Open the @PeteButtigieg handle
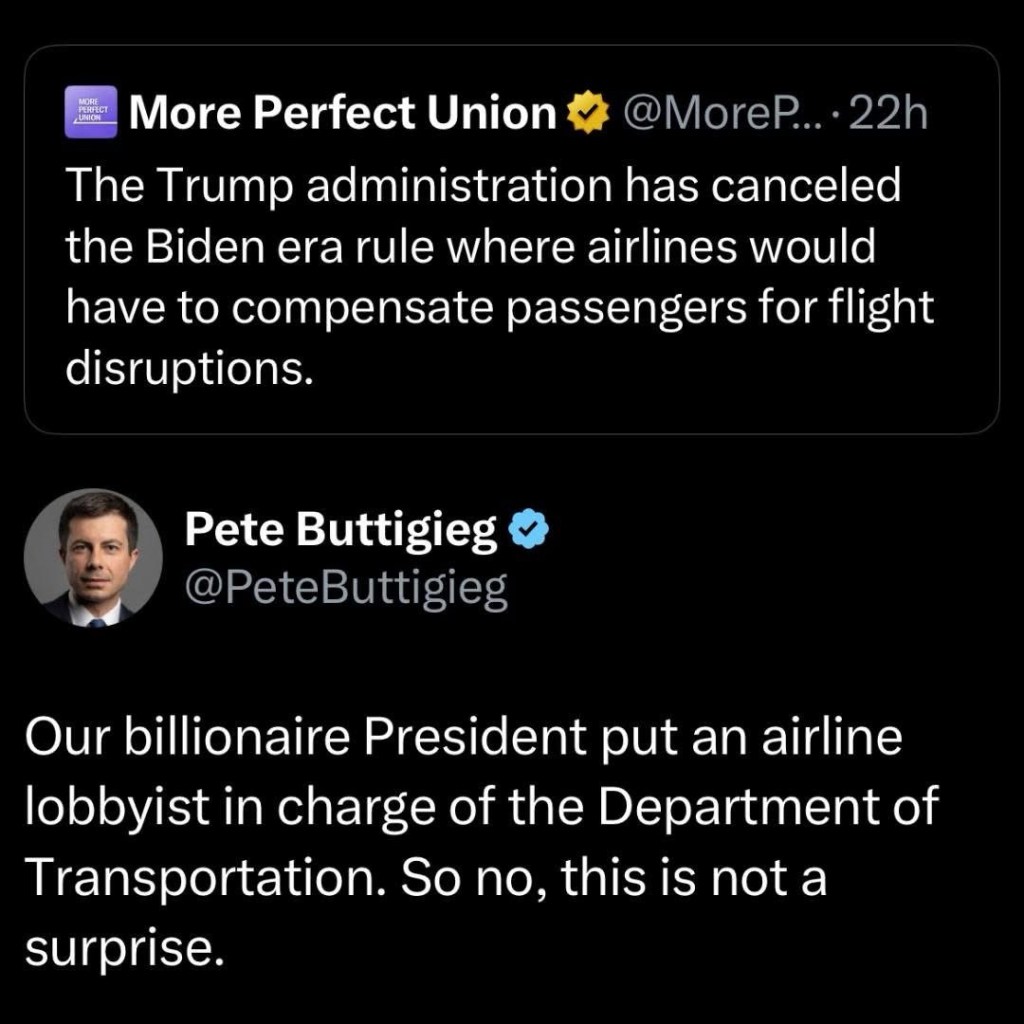 click(x=346, y=590)
